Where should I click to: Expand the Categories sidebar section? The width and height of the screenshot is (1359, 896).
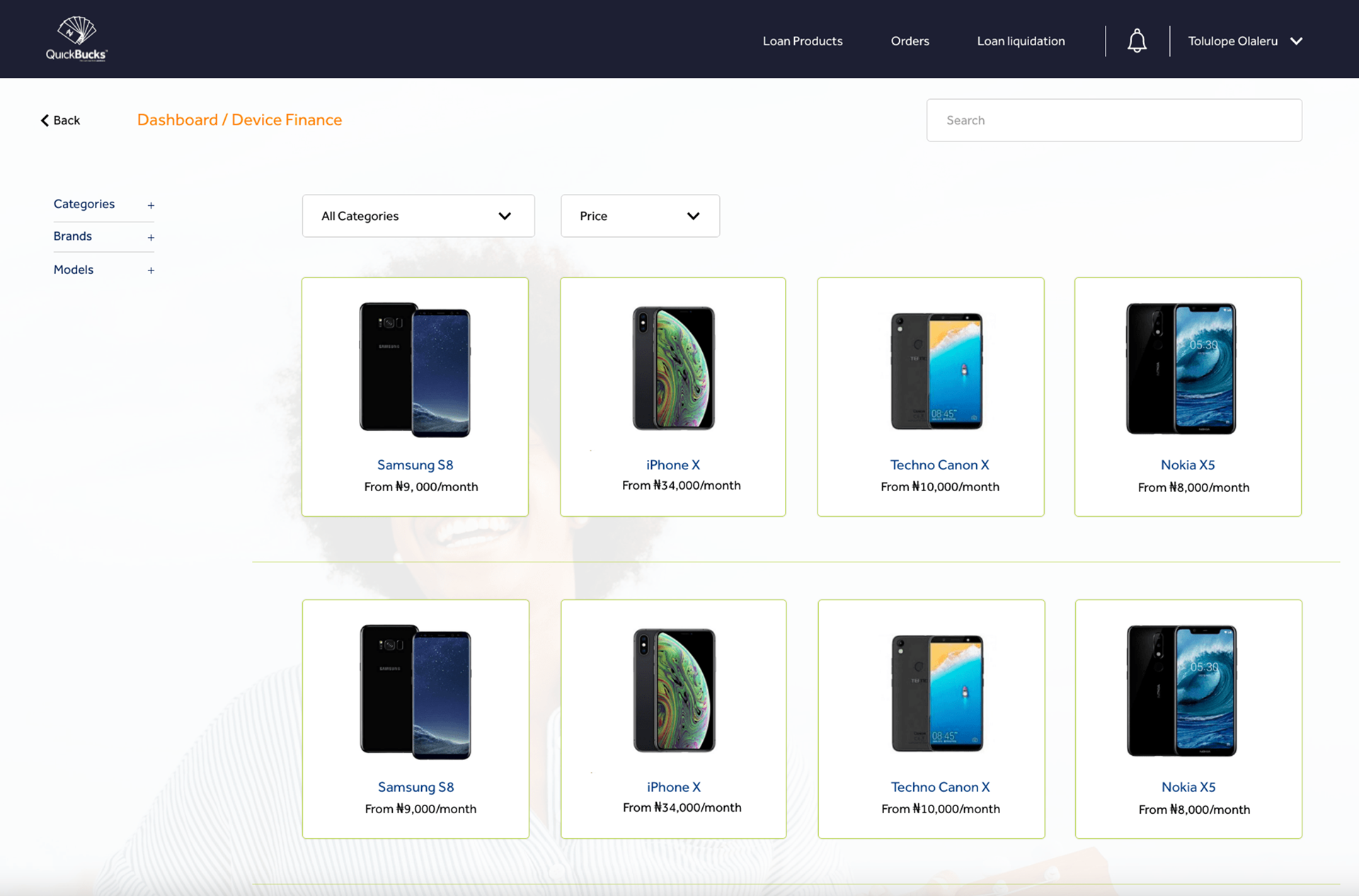[x=103, y=205]
